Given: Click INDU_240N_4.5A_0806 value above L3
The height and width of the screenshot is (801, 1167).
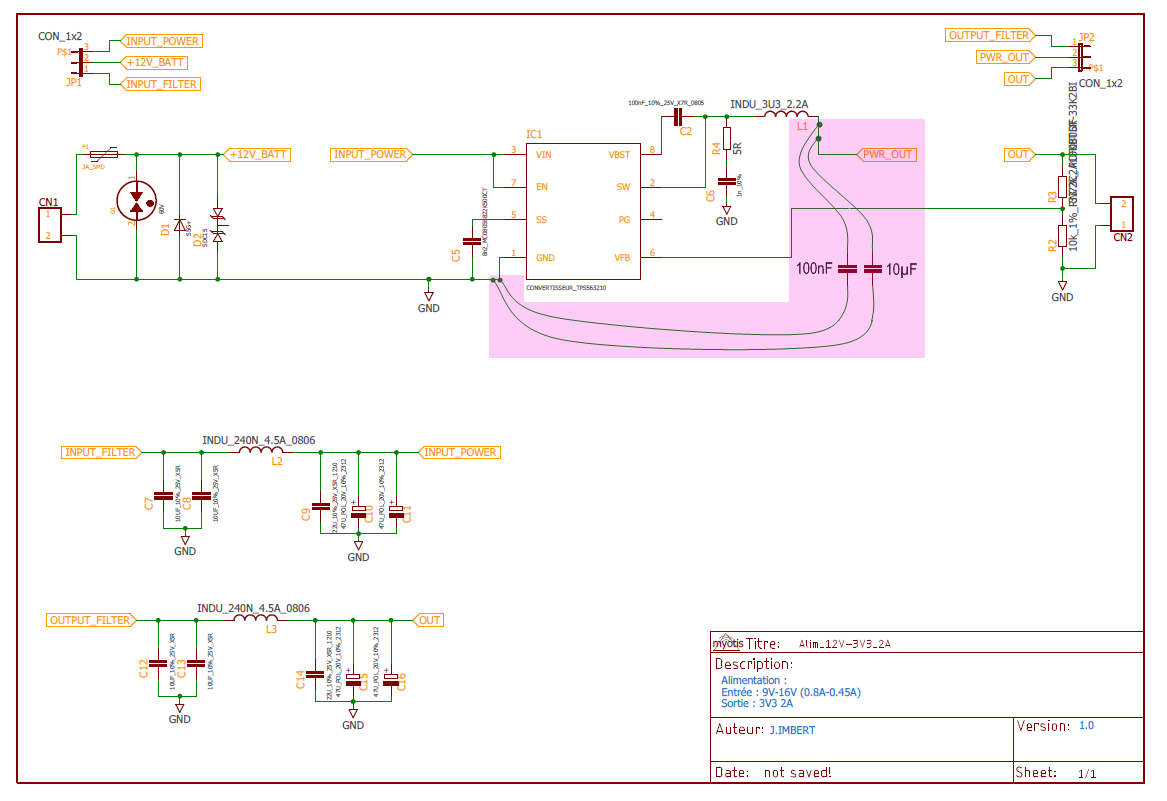Looking at the screenshot, I should point(254,608).
